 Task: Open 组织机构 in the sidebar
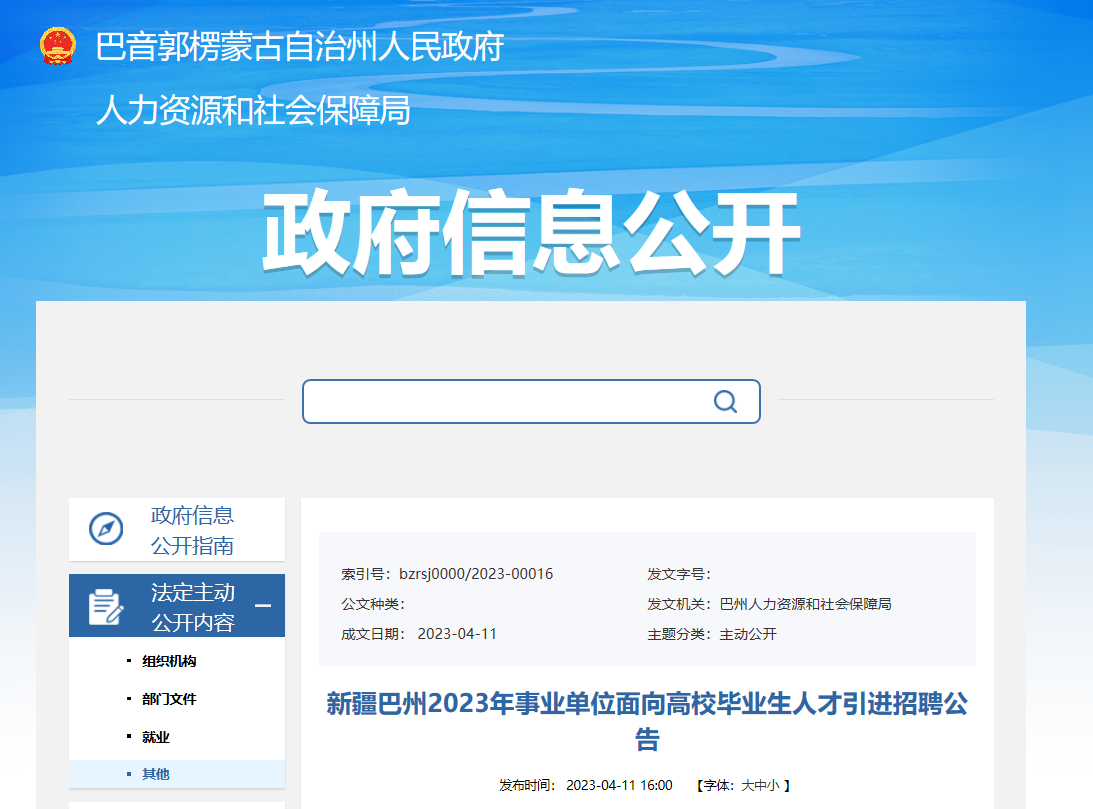click(x=169, y=662)
